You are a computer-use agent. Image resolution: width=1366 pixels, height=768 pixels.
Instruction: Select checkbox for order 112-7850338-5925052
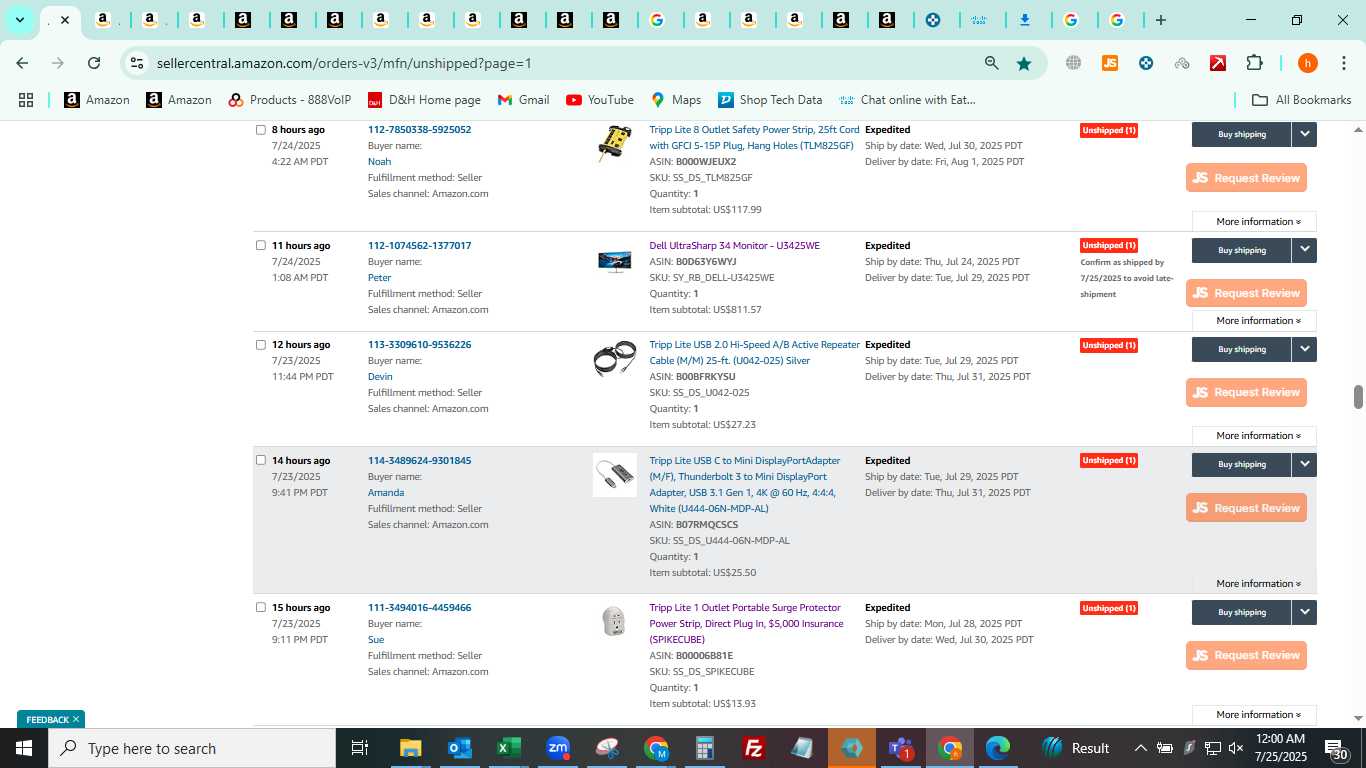click(261, 130)
